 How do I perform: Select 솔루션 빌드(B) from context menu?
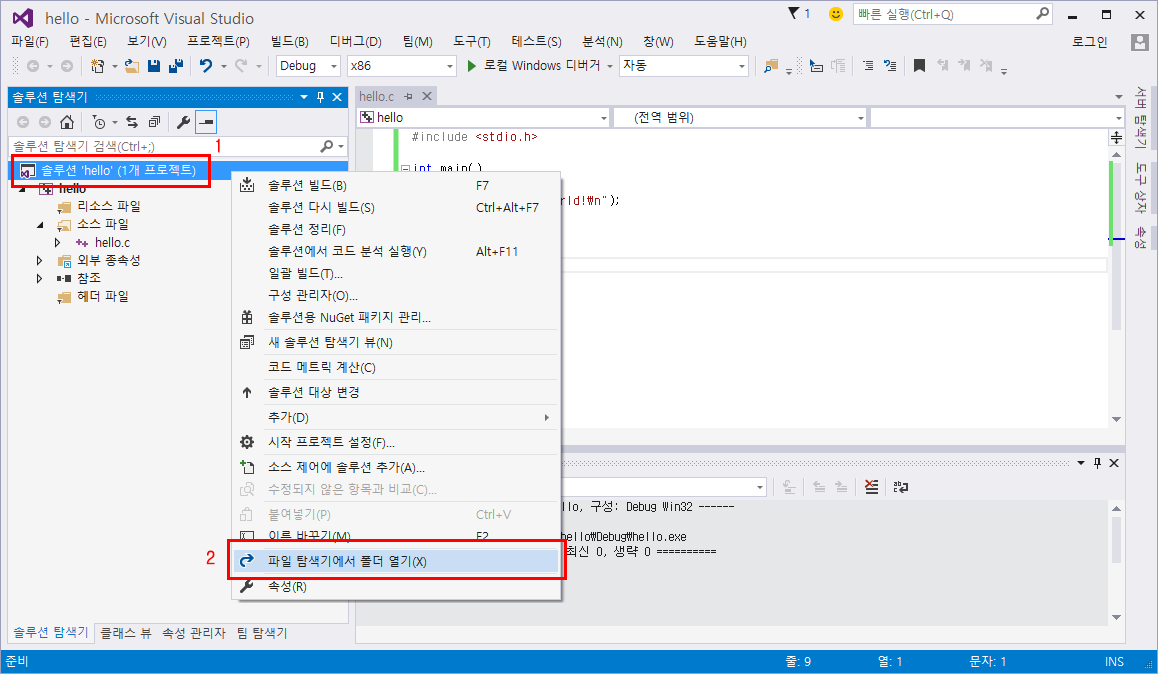[397, 185]
